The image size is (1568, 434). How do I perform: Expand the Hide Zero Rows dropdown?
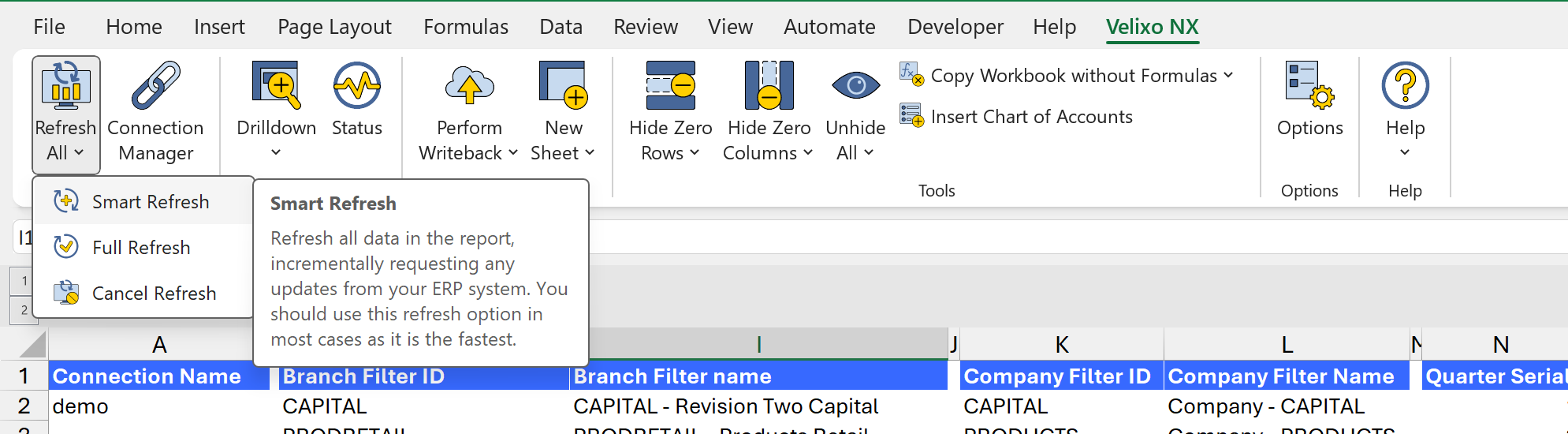coord(695,152)
